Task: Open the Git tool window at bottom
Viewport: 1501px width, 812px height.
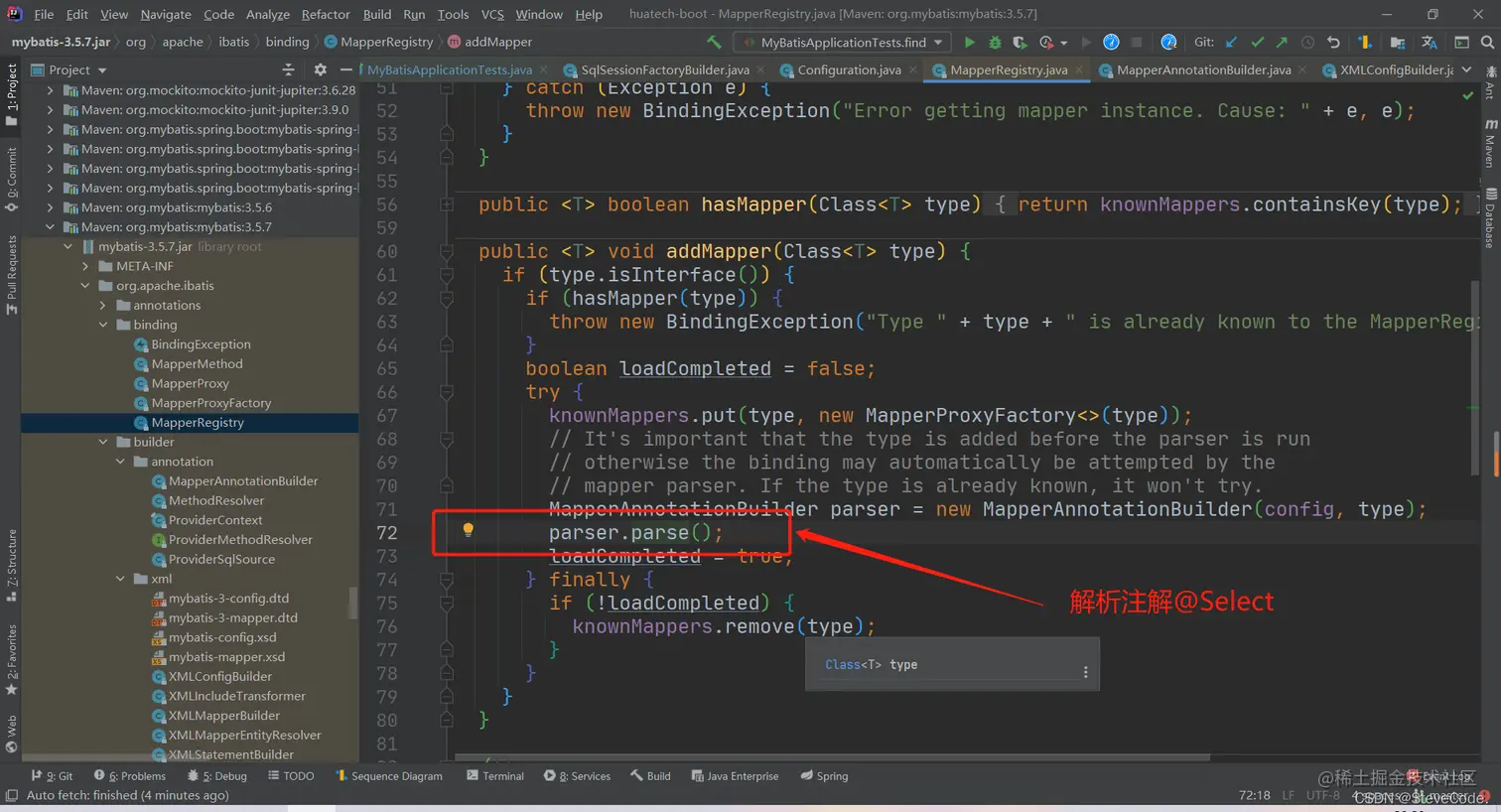Action: click(53, 776)
